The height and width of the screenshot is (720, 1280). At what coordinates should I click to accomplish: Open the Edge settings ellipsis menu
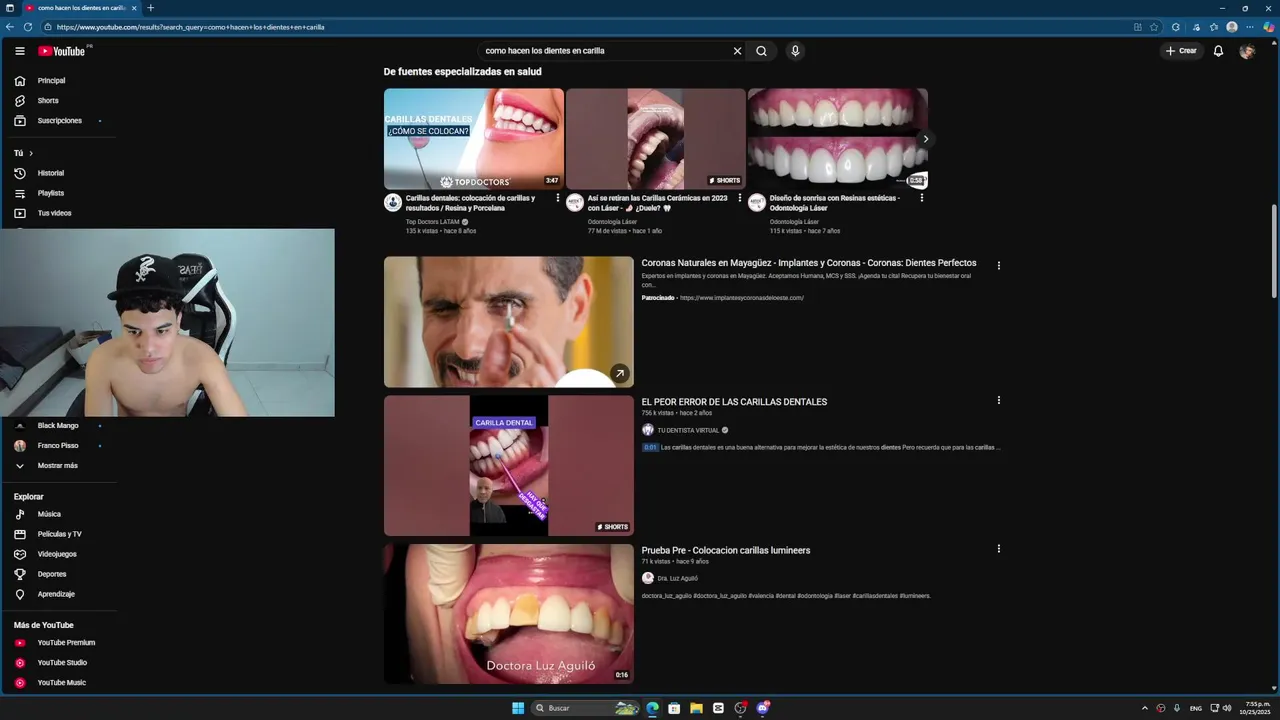tap(1249, 27)
